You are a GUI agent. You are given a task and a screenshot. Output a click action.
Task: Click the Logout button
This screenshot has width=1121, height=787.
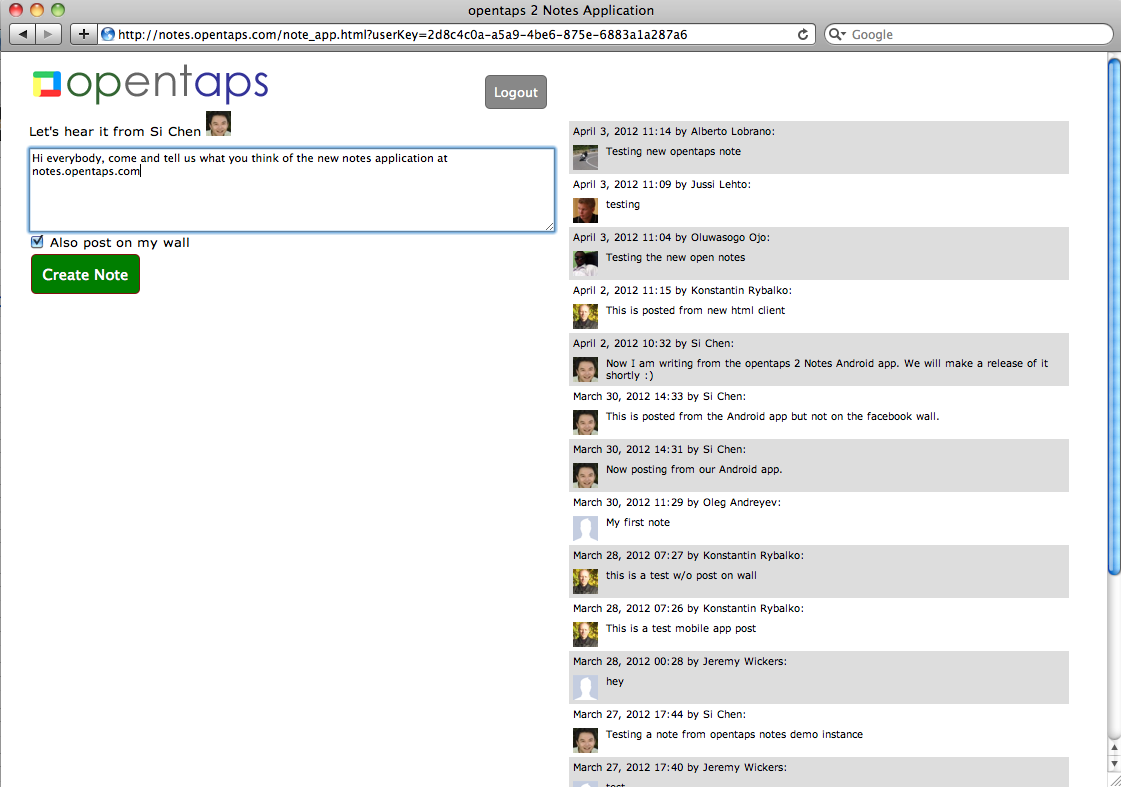515,92
